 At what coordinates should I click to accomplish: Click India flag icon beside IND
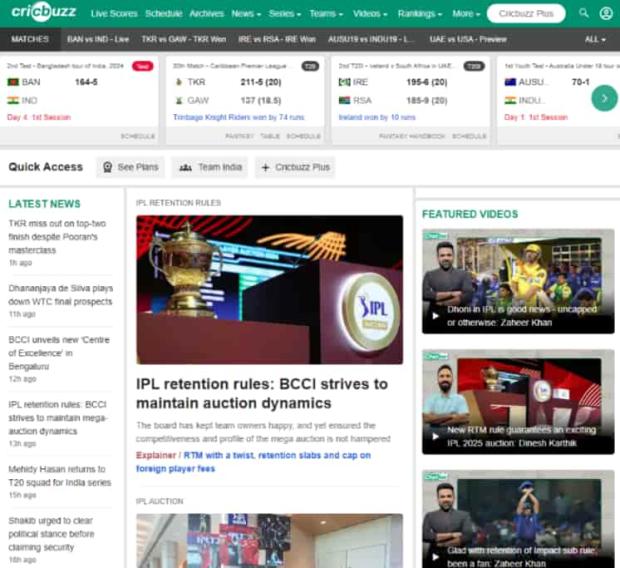click(x=13, y=100)
